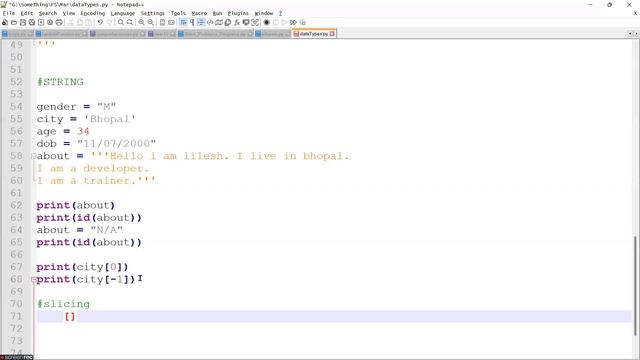Collapse the fold marker at line 68
640x360 pixels.
[x=33, y=279]
